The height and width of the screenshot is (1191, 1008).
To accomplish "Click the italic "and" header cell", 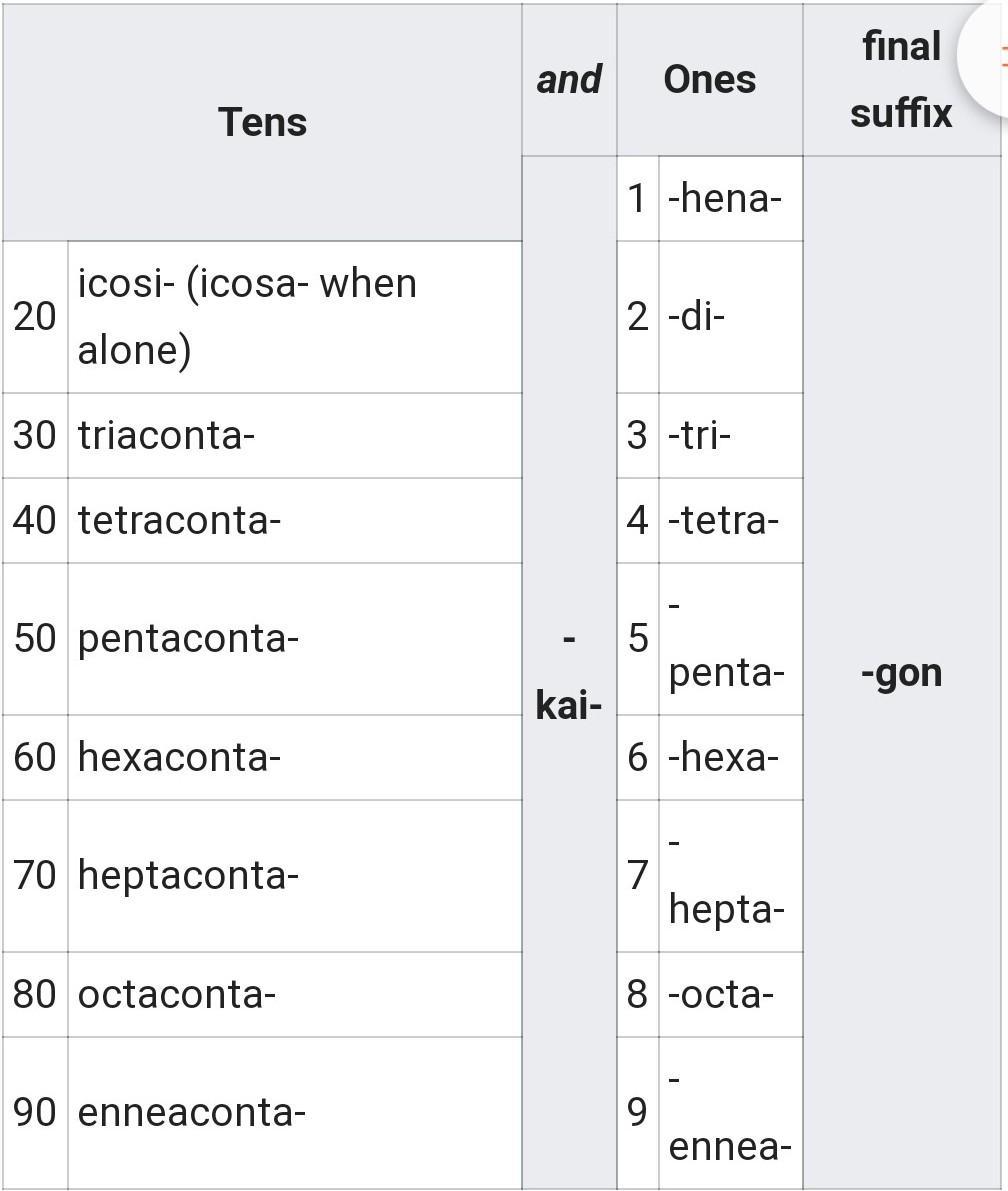I will [568, 80].
